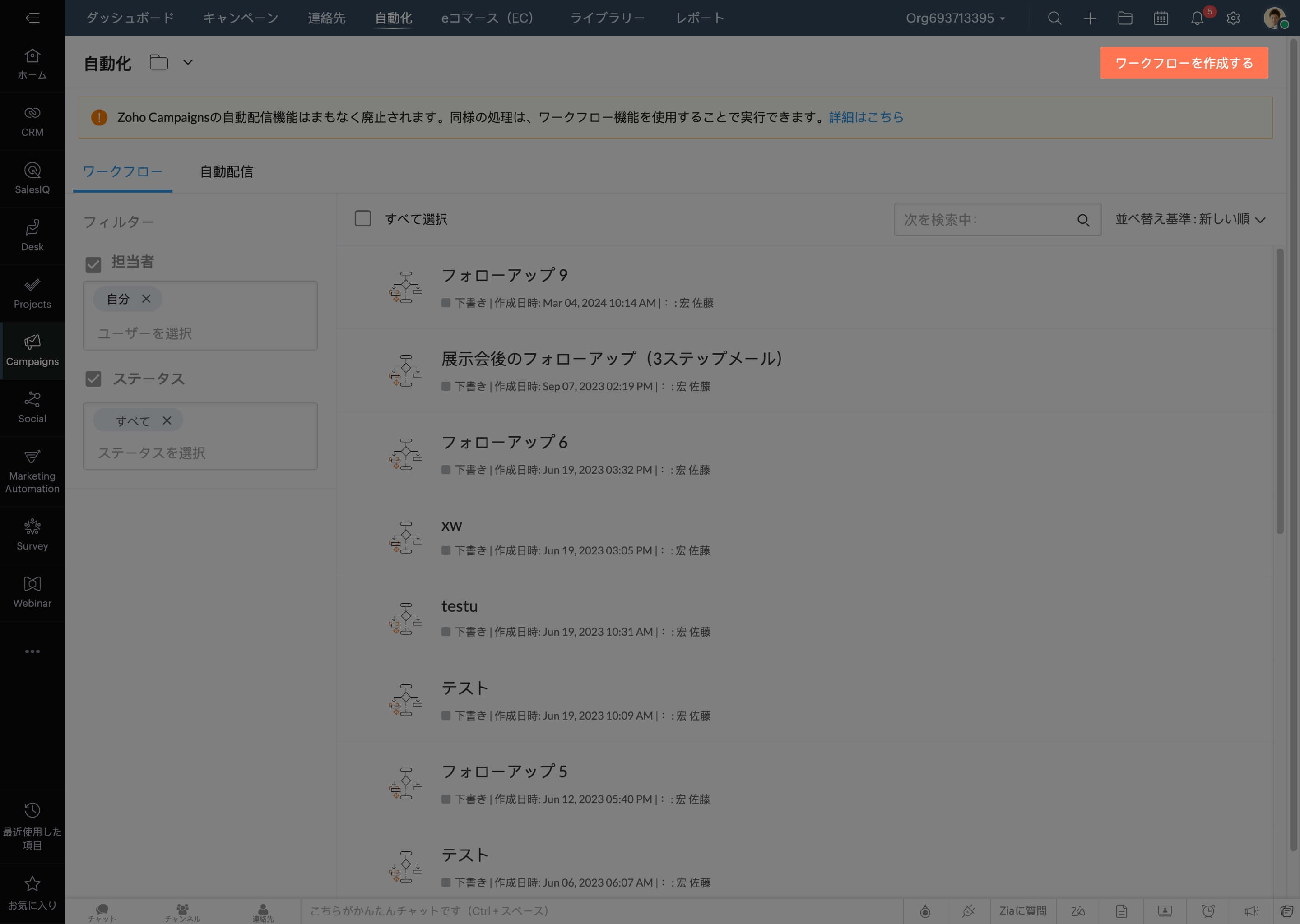Click the ワークフローを作成する button
Screen dimensions: 1300x924
(x=1184, y=63)
